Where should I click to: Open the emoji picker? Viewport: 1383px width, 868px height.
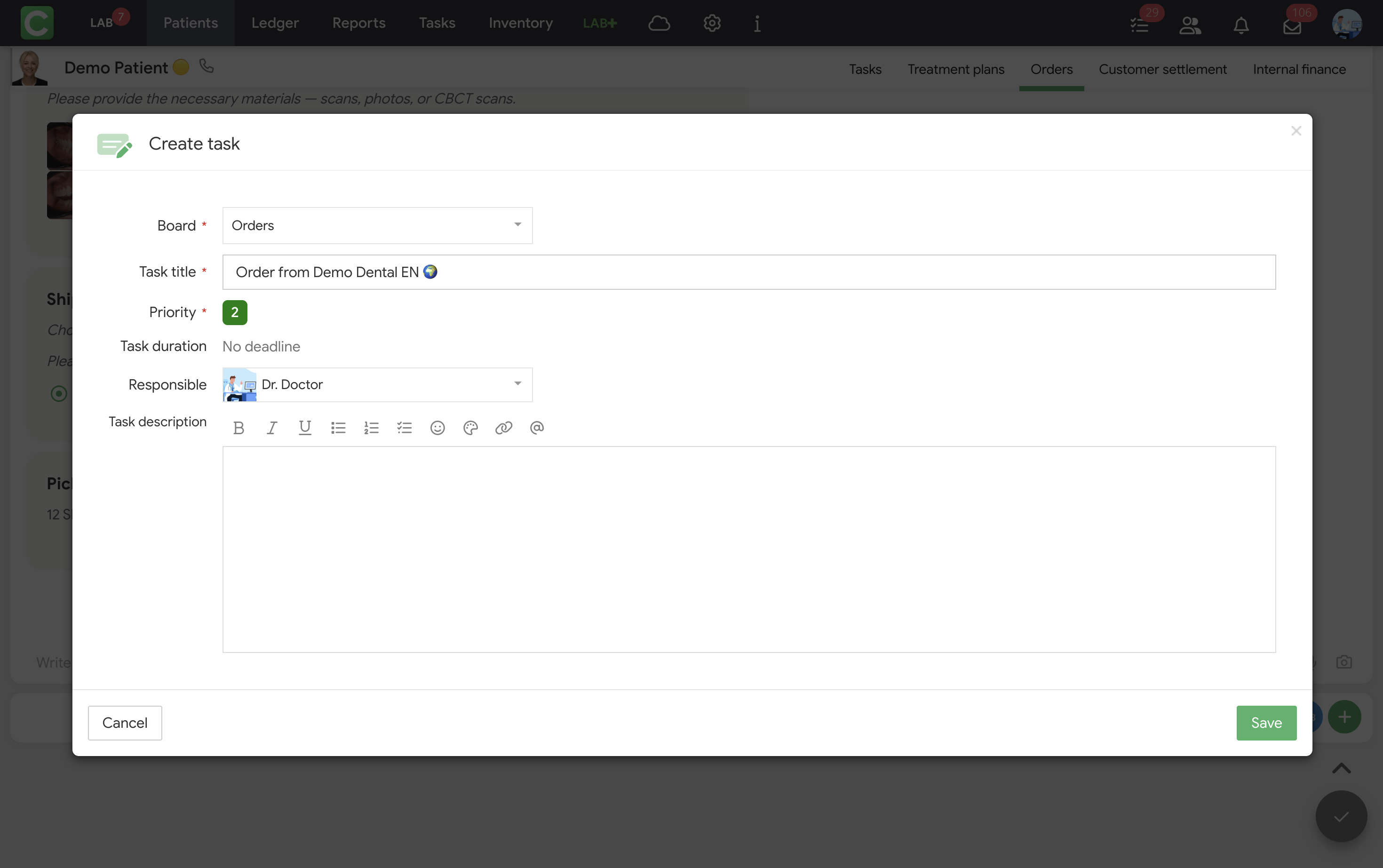(437, 428)
